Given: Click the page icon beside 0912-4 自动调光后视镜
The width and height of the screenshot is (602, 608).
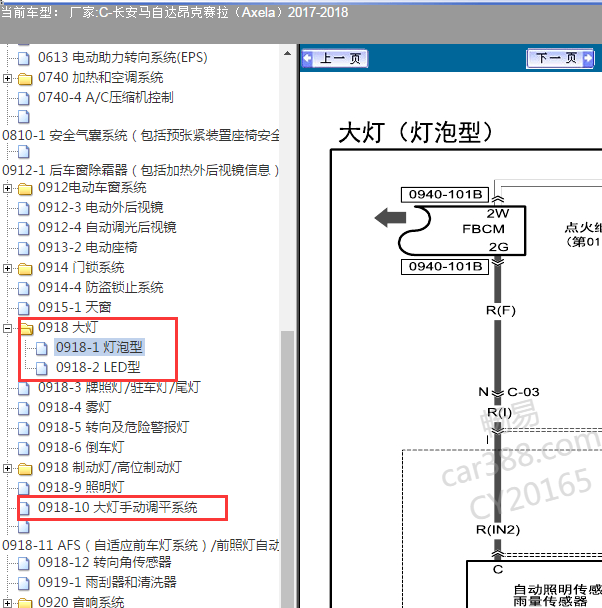Looking at the screenshot, I should click(24, 228).
